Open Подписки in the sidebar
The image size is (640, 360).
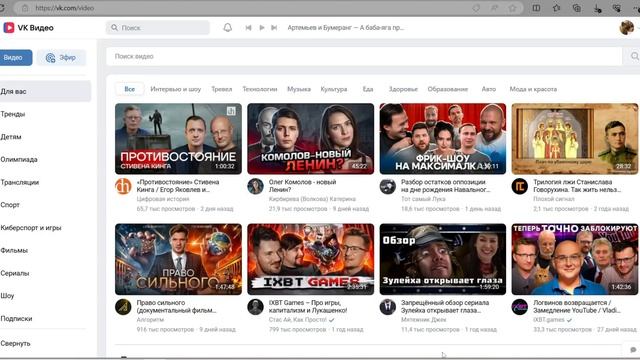click(16, 318)
